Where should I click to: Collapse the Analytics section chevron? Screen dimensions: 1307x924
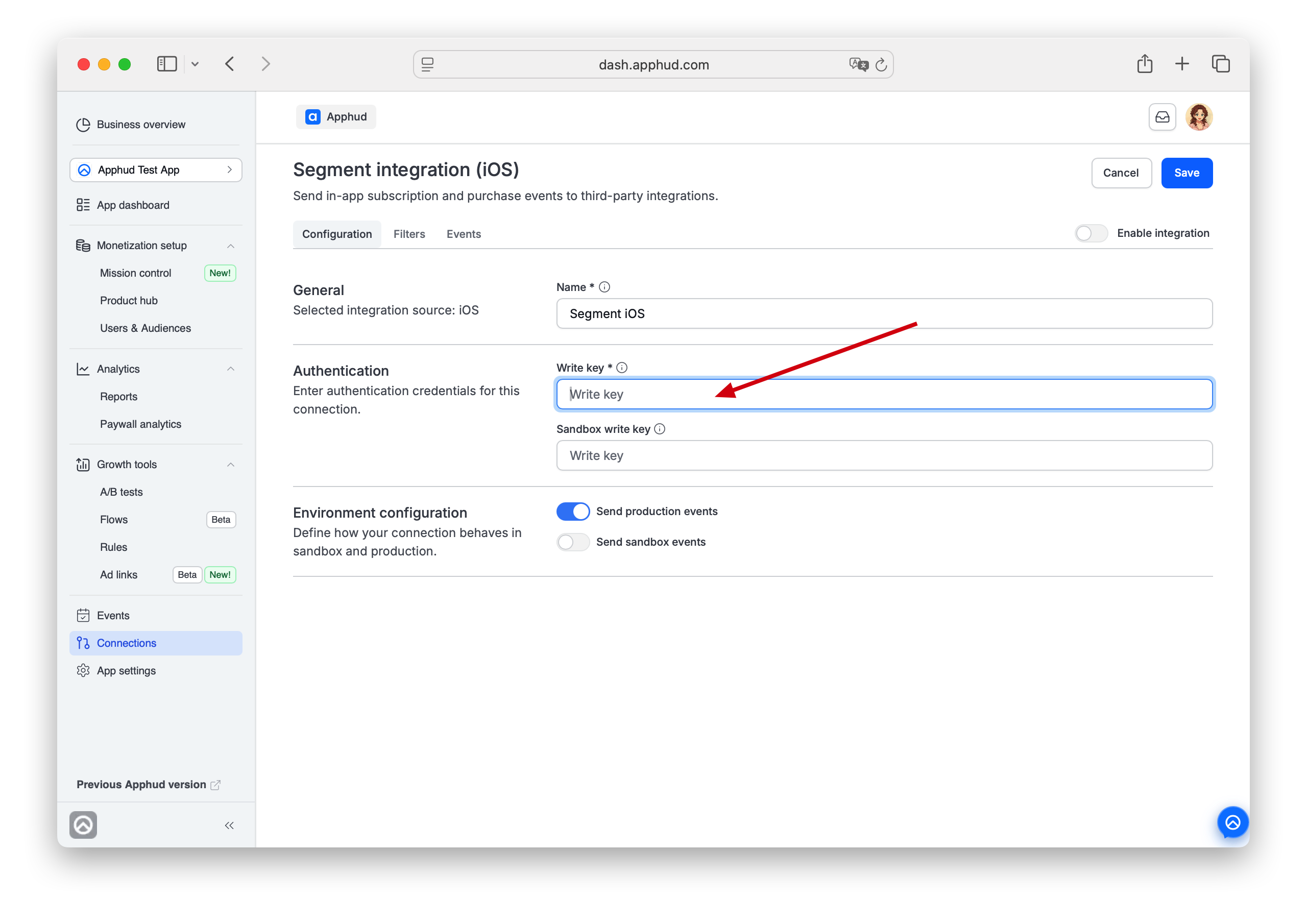pyautogui.click(x=231, y=369)
